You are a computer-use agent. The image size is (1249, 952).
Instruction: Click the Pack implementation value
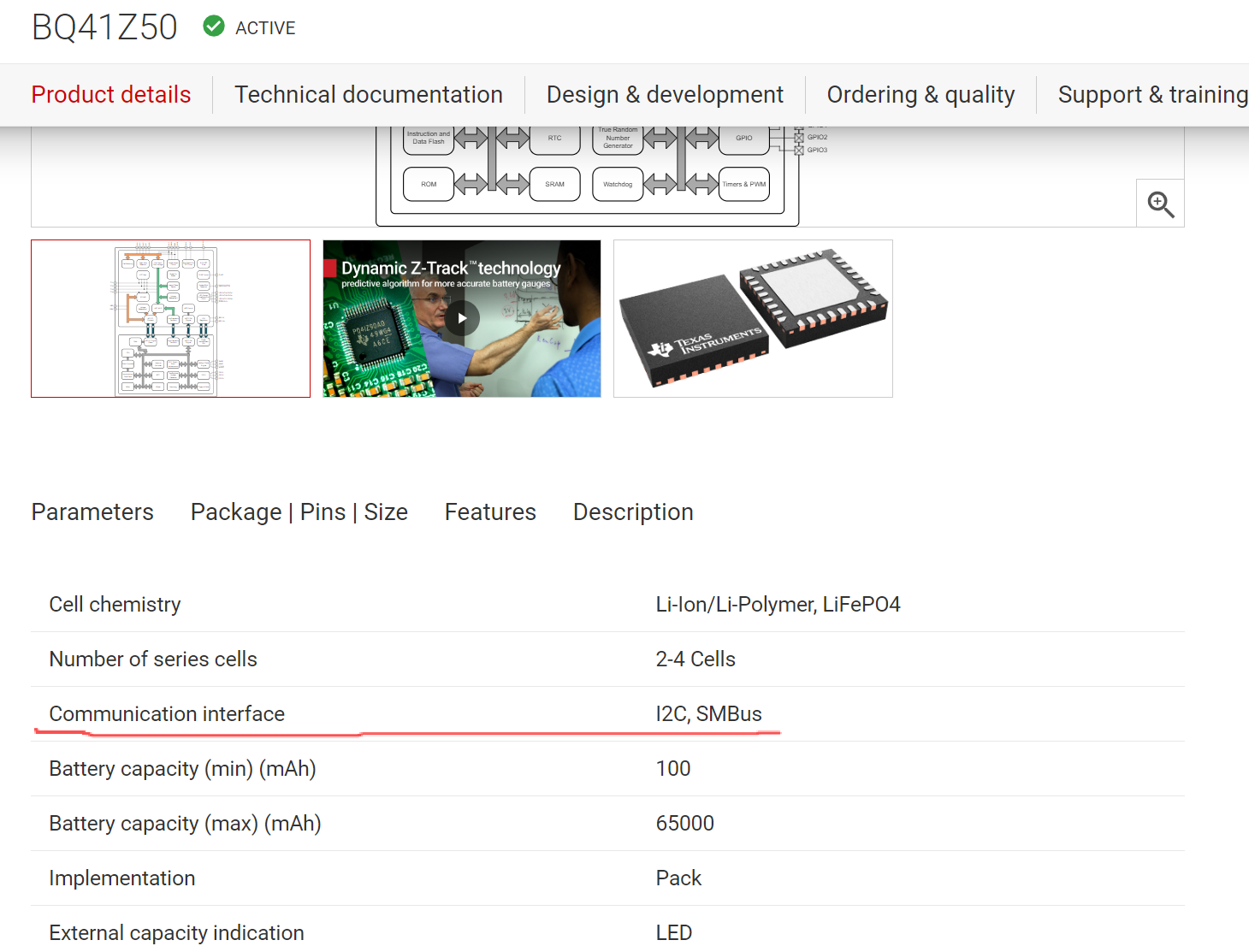tap(678, 878)
